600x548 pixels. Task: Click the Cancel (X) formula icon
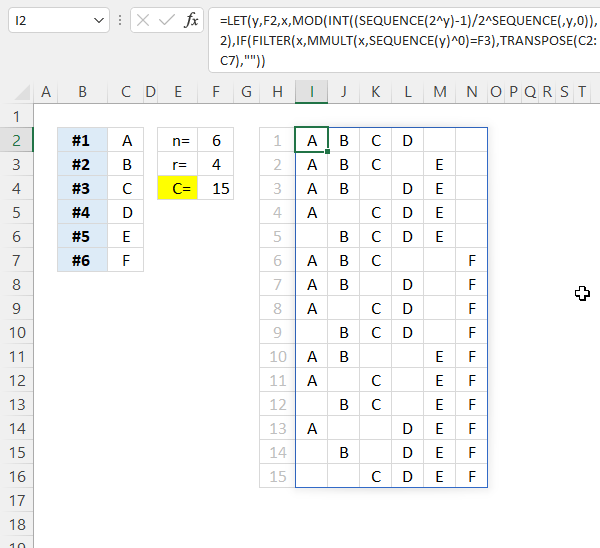click(143, 20)
